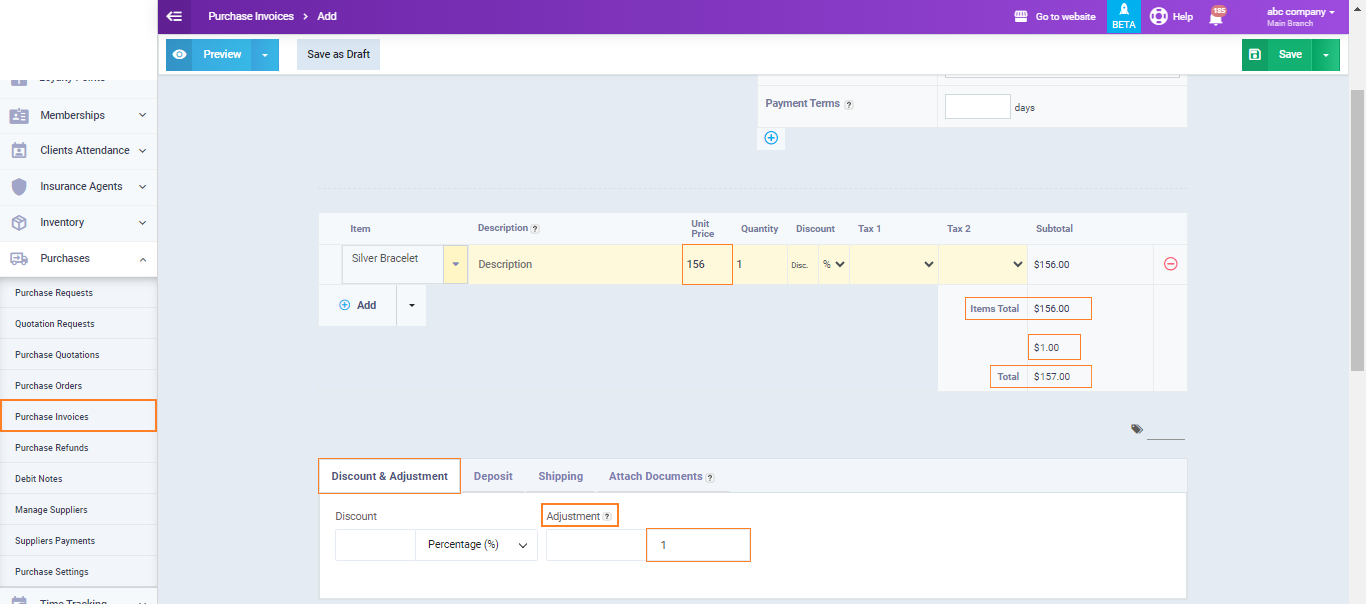This screenshot has width=1366, height=604.
Task: Click the blue plus below Payment Terms
Action: 771,138
